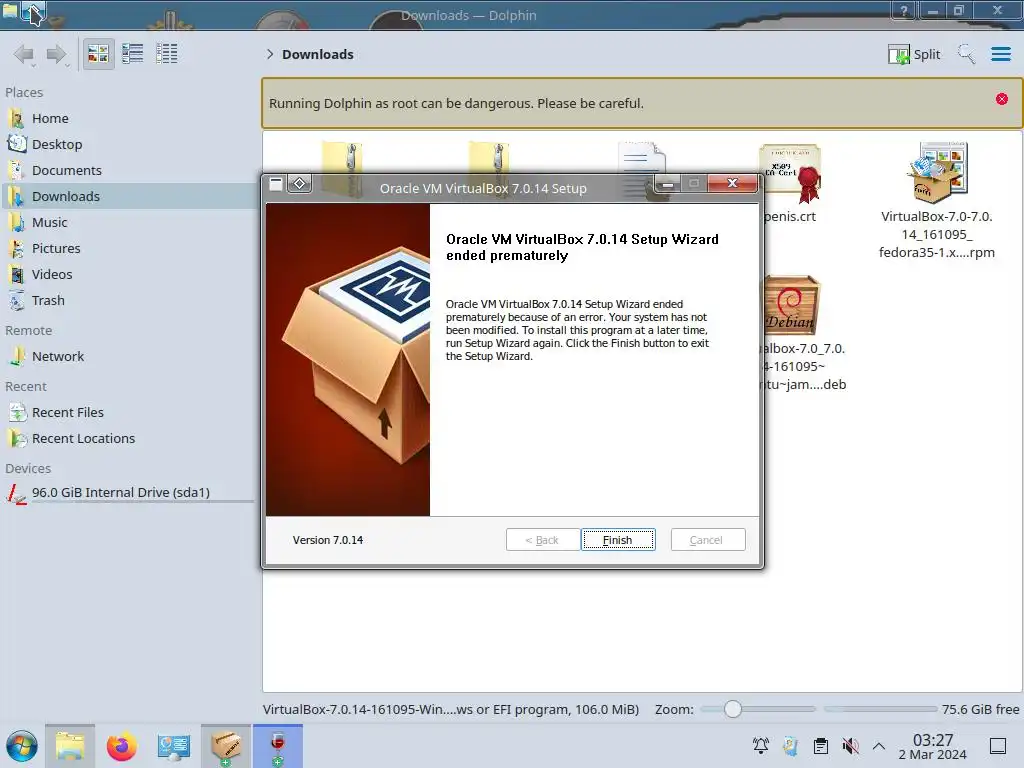Expand hidden system tray icons
This screenshot has height=768, width=1024.
pyautogui.click(x=879, y=745)
